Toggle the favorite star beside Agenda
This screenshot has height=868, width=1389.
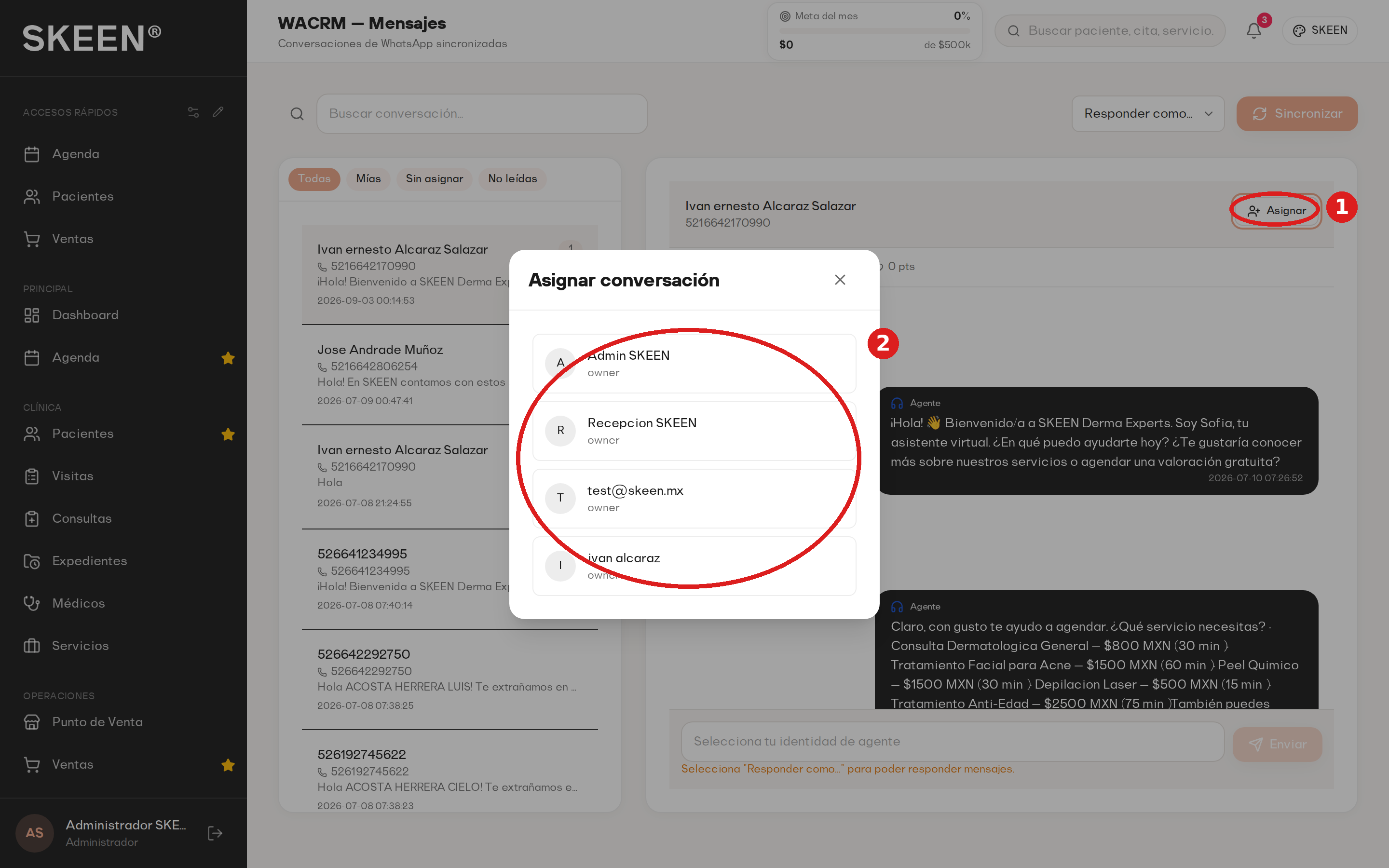(228, 358)
